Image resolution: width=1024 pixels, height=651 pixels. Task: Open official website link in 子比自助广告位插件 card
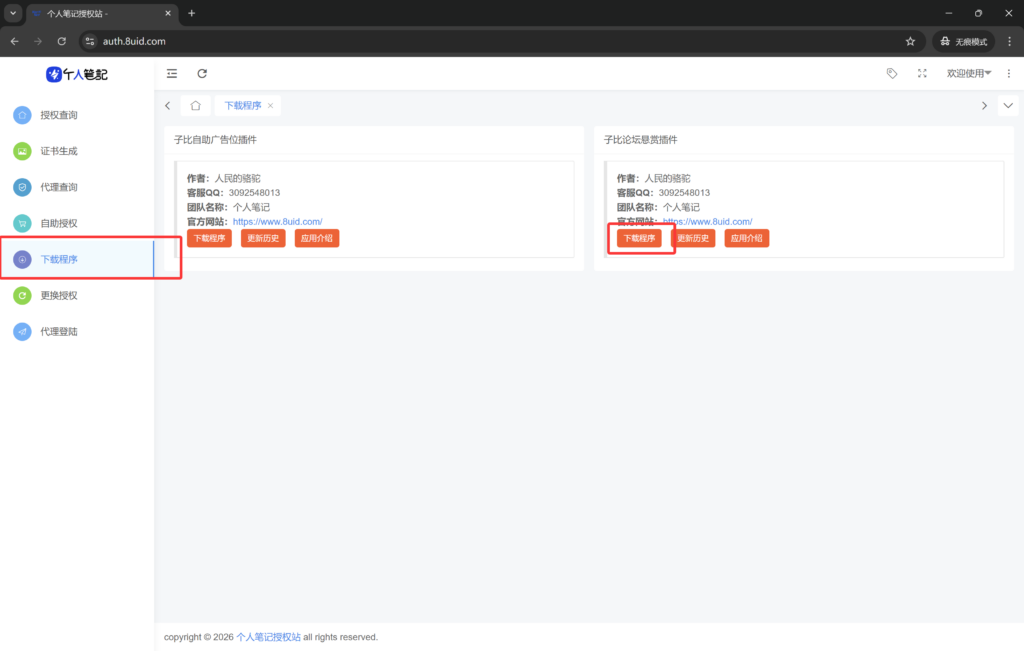pos(278,222)
